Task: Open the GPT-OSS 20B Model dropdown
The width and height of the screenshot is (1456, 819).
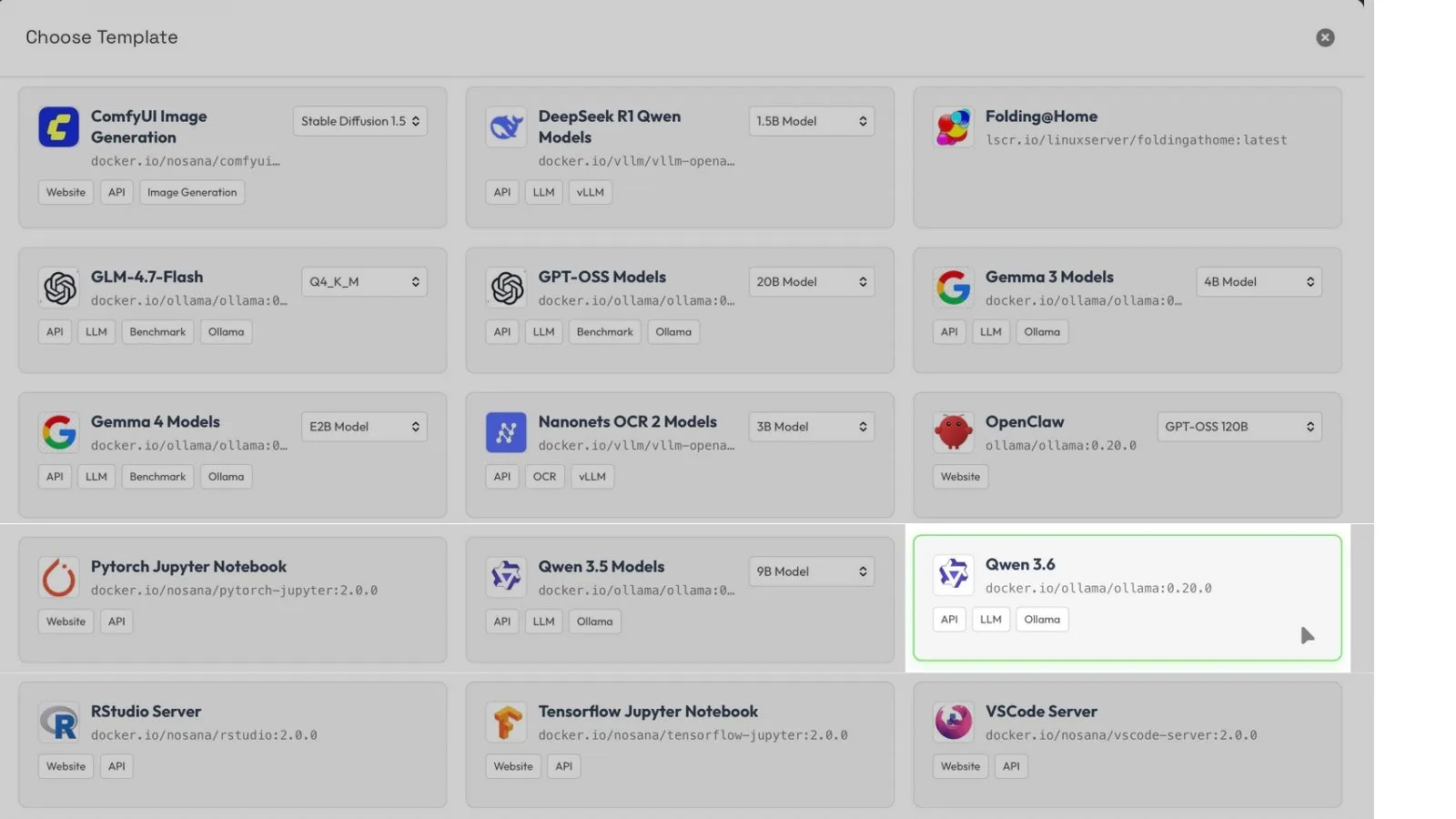Action: coord(812,282)
